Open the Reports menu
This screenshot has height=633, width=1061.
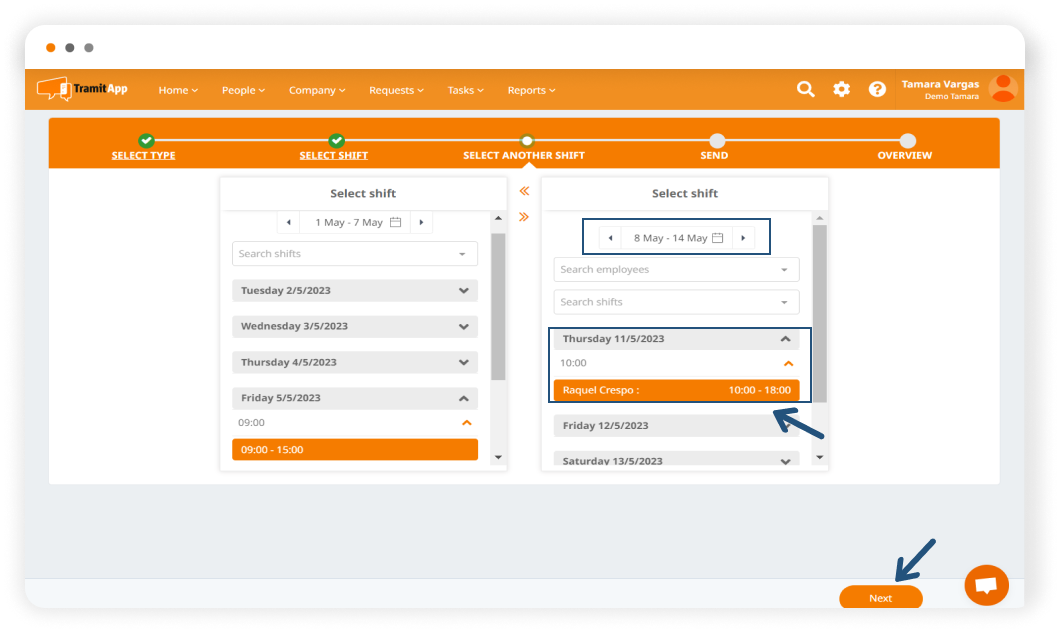pos(530,90)
